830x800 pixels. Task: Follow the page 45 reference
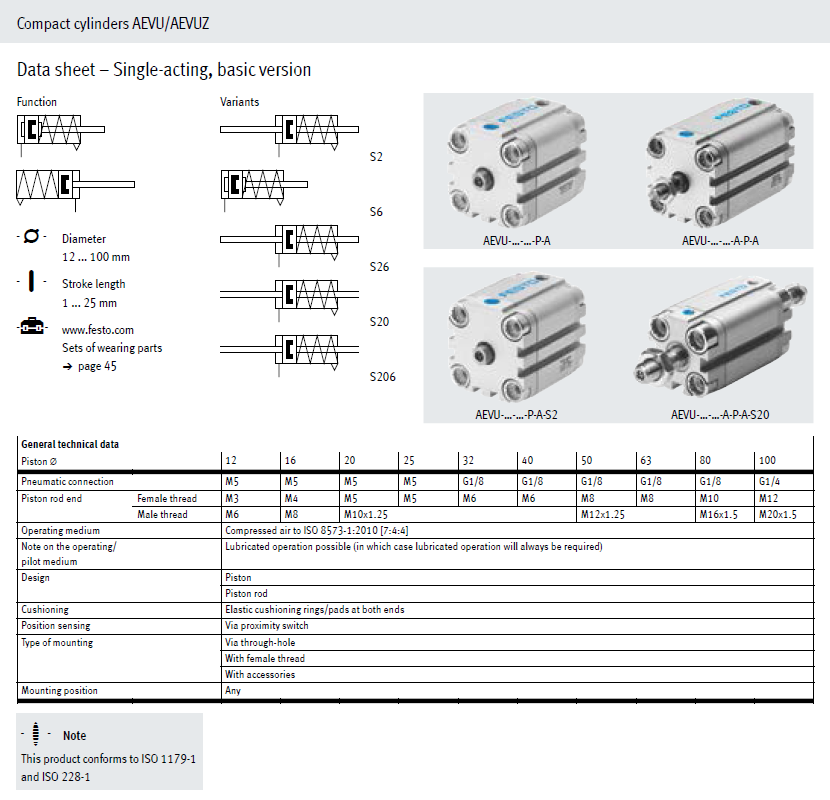(x=97, y=366)
